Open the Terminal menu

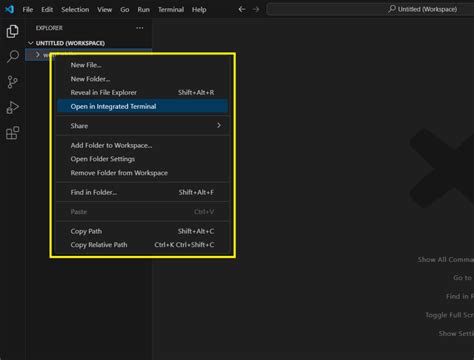[171, 10]
